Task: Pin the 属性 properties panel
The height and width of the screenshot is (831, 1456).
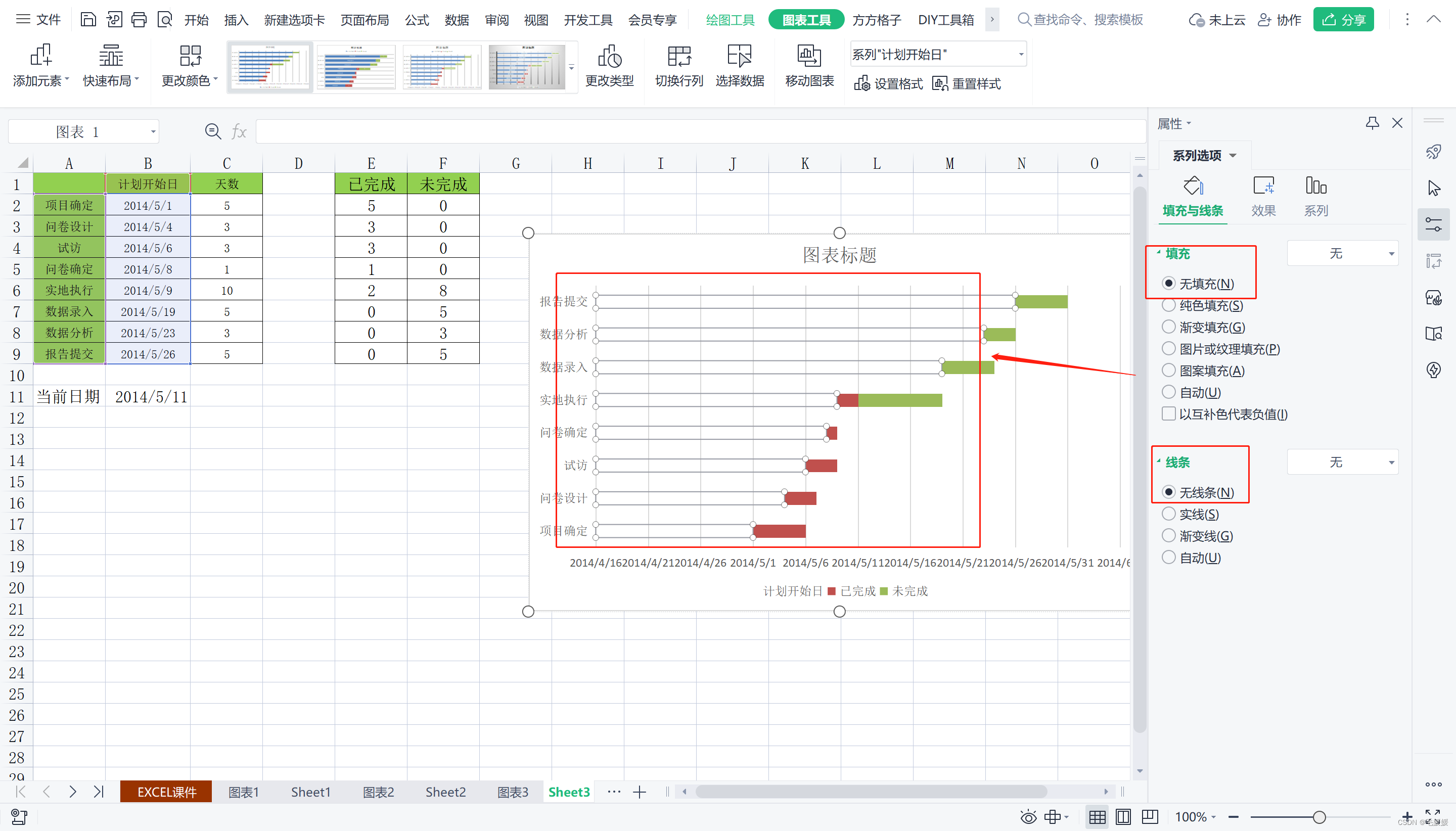Action: pyautogui.click(x=1372, y=123)
